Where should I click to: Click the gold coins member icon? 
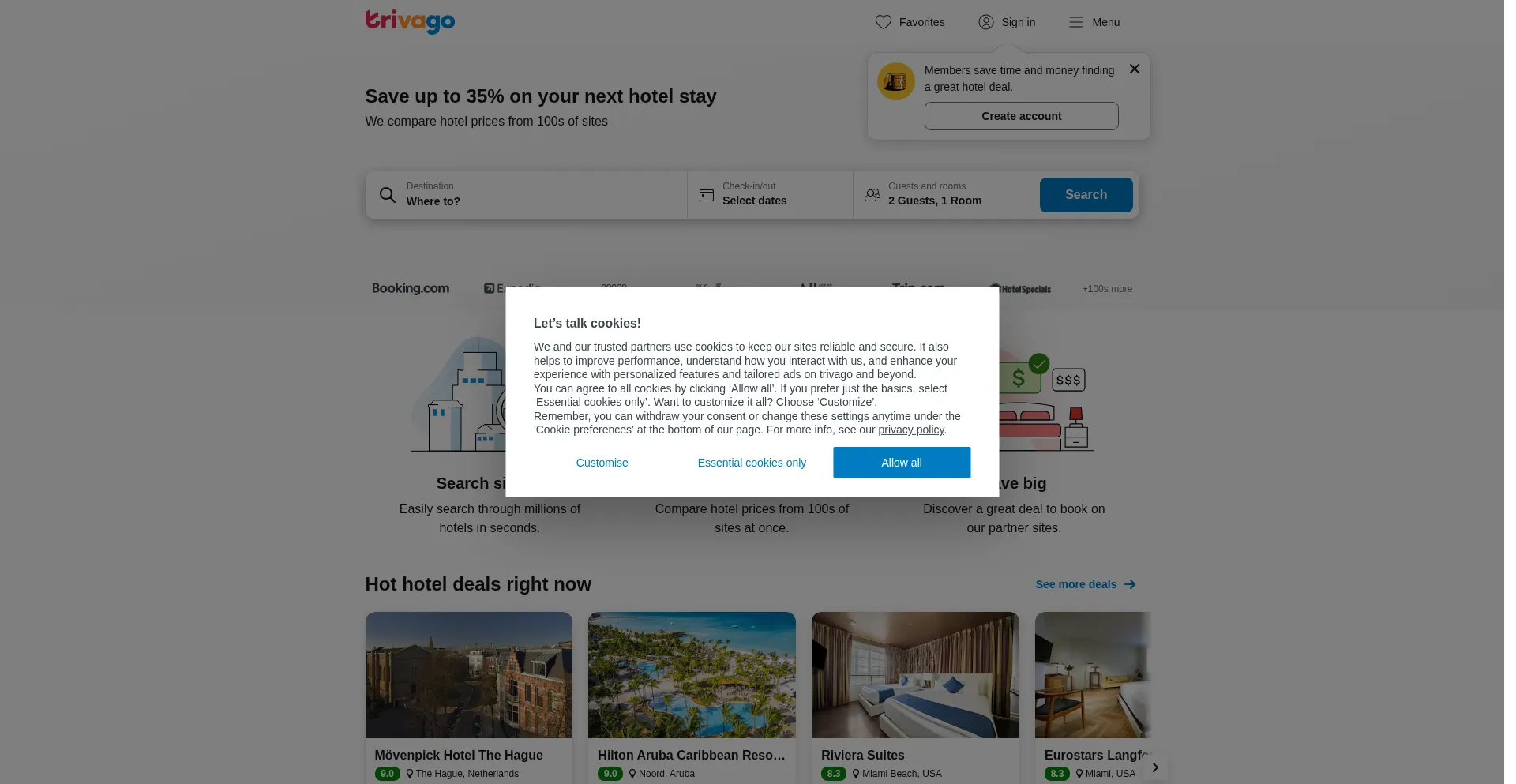[x=895, y=81]
